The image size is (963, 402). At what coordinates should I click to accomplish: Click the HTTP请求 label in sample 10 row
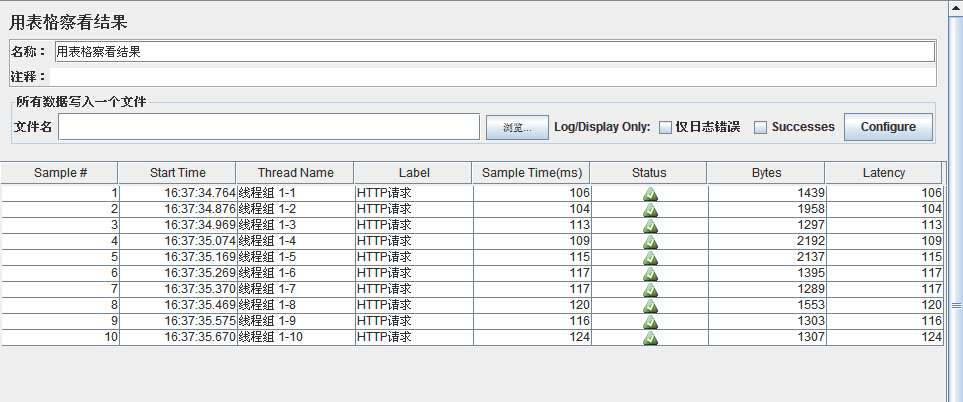tap(384, 336)
